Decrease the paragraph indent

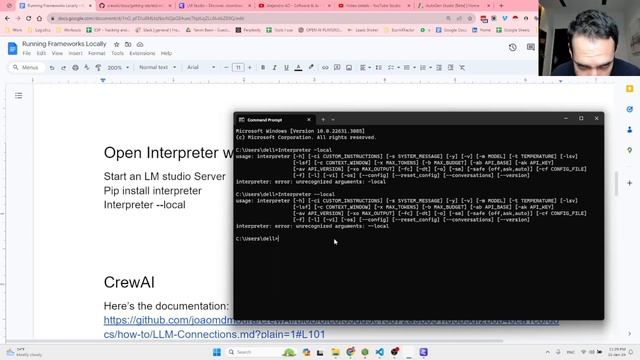coord(439,68)
